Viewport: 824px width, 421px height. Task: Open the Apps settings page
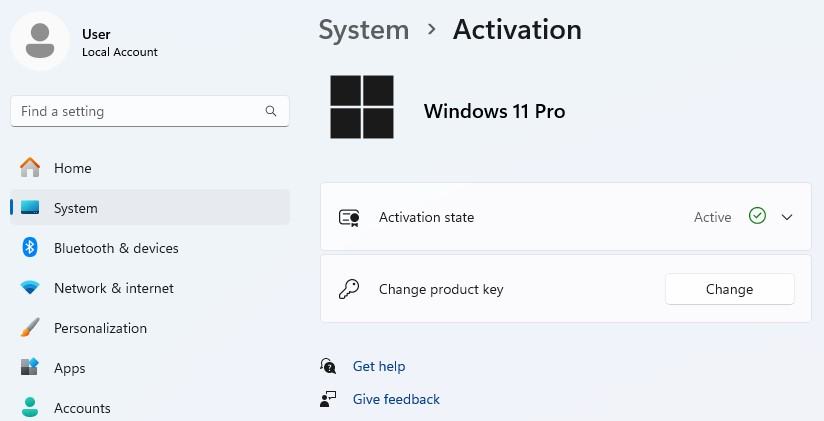150,367
